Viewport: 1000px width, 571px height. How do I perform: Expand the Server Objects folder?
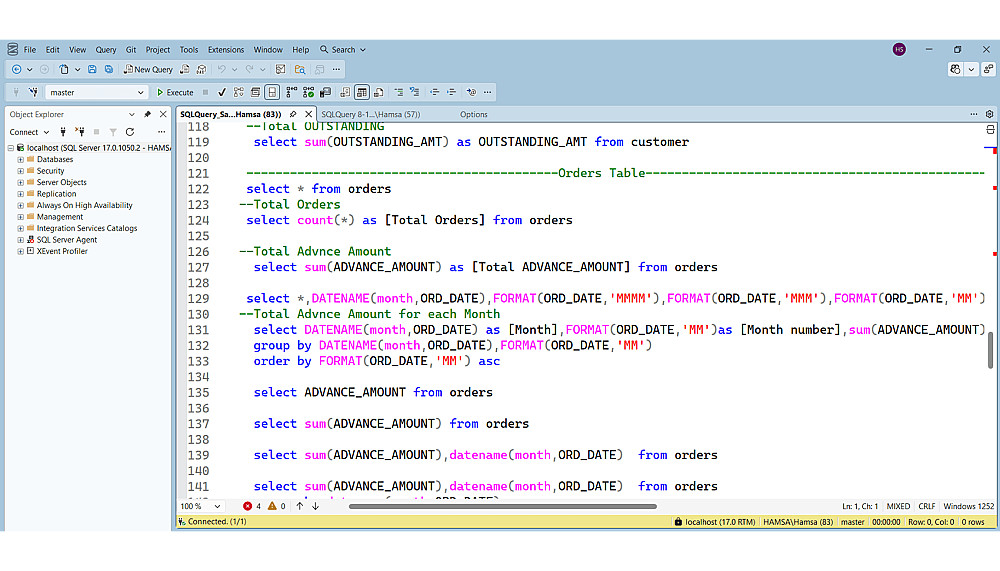tap(20, 182)
